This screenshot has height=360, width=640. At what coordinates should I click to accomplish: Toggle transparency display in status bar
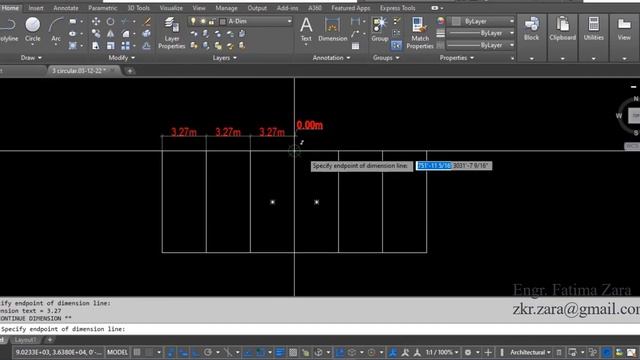click(x=293, y=352)
